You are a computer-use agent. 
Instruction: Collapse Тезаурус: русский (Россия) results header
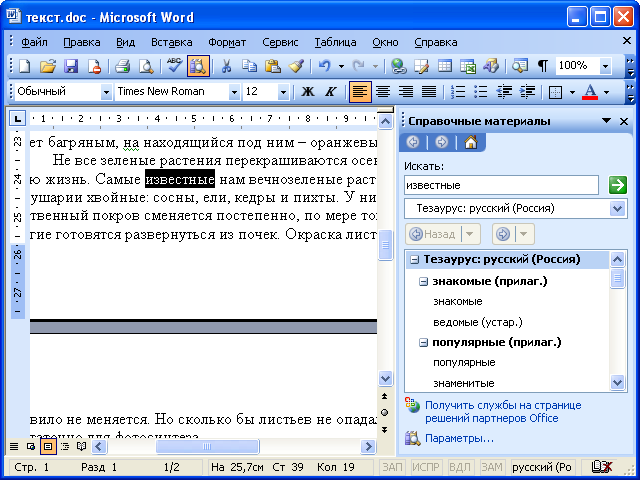[414, 260]
